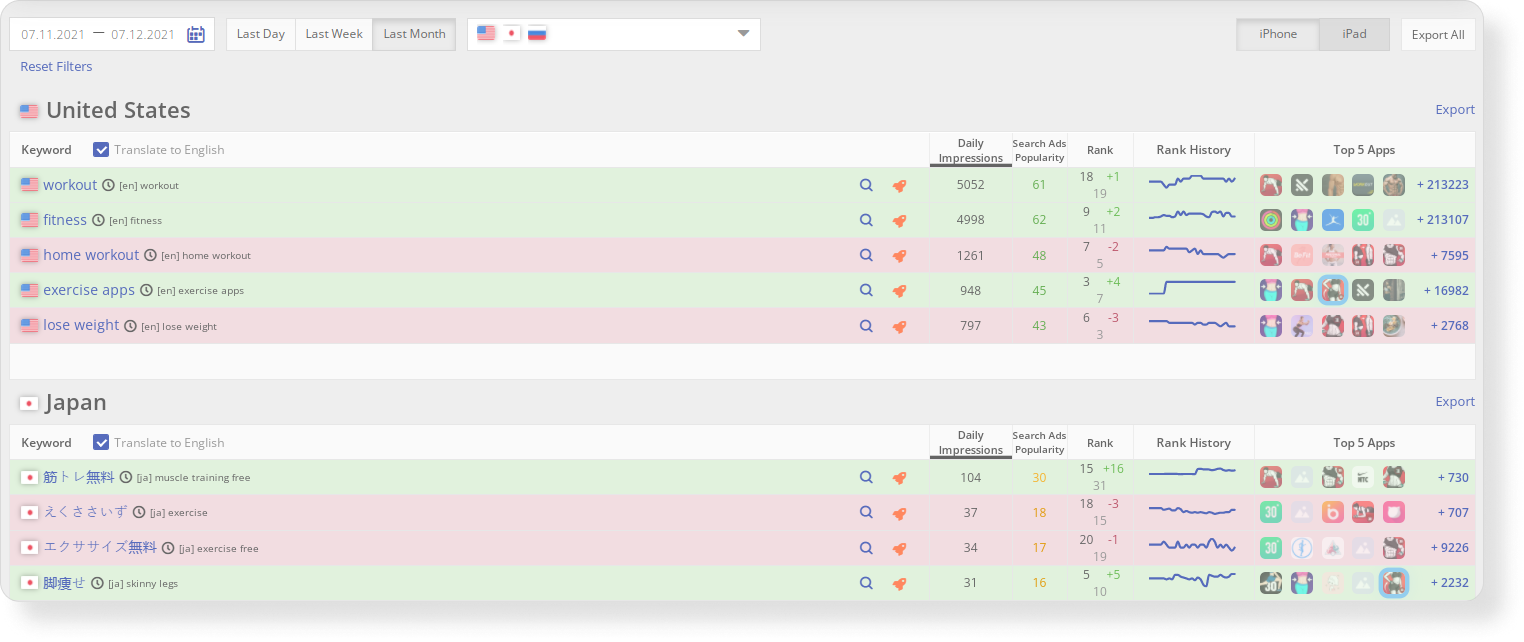1524x642 pixels.
Task: Sort by Daily Impressions in United States table
Action: point(970,150)
